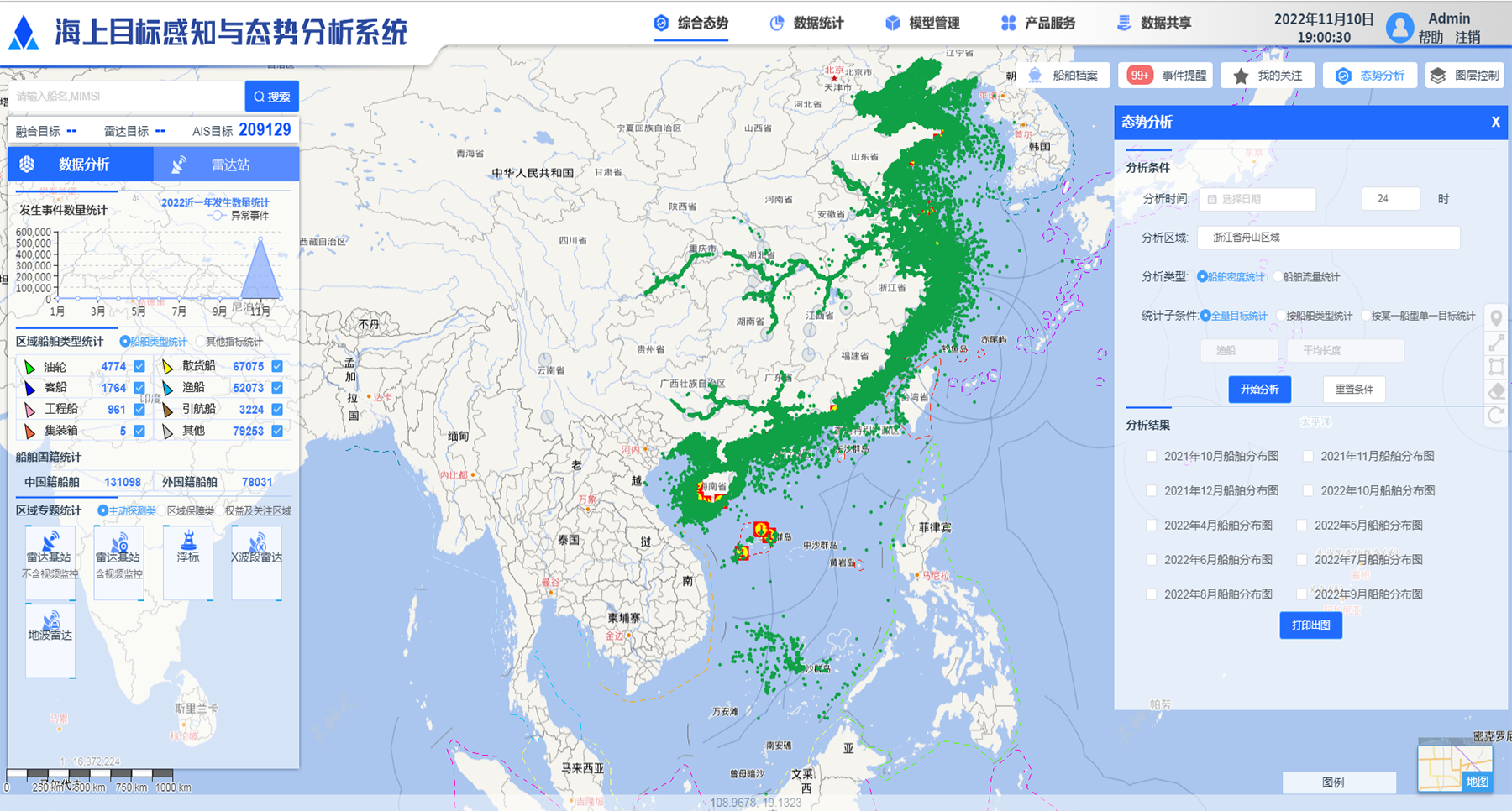The height and width of the screenshot is (811, 1512).
Task: Open the 分析区域 dropdown showing 浙江省舟山区域
Action: click(x=1327, y=238)
